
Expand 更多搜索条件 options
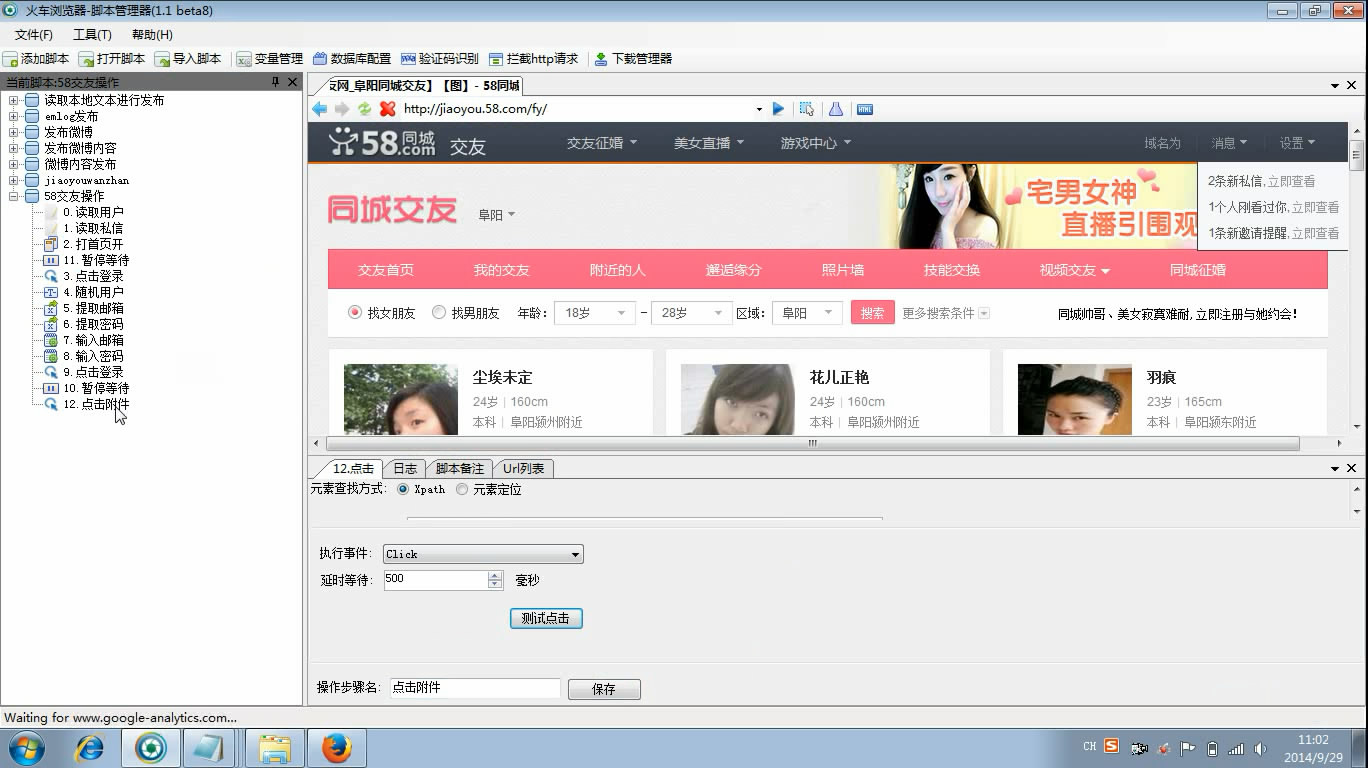point(946,313)
